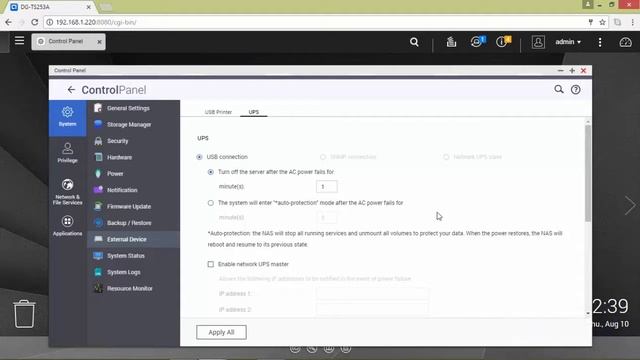Search within Control Panel
This screenshot has width=640, height=360.
[558, 89]
